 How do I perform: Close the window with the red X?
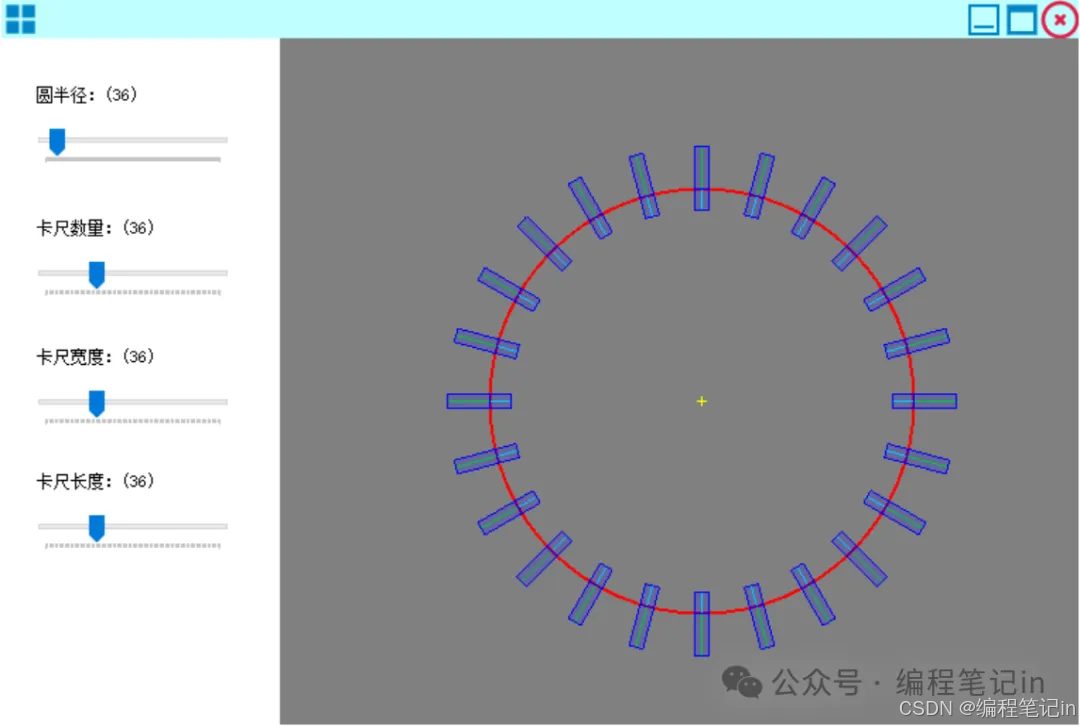1059,19
